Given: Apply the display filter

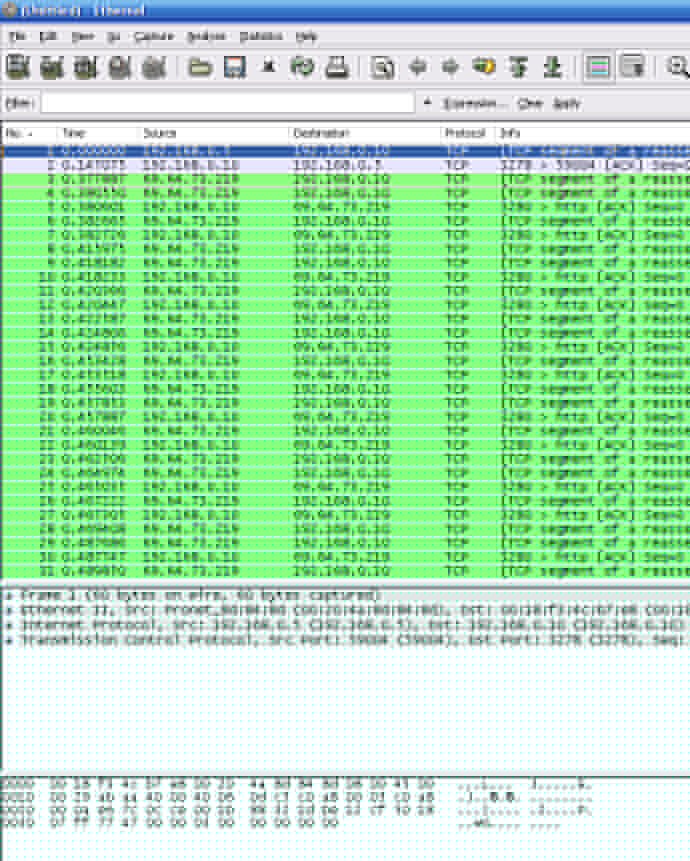Looking at the screenshot, I should tap(566, 103).
